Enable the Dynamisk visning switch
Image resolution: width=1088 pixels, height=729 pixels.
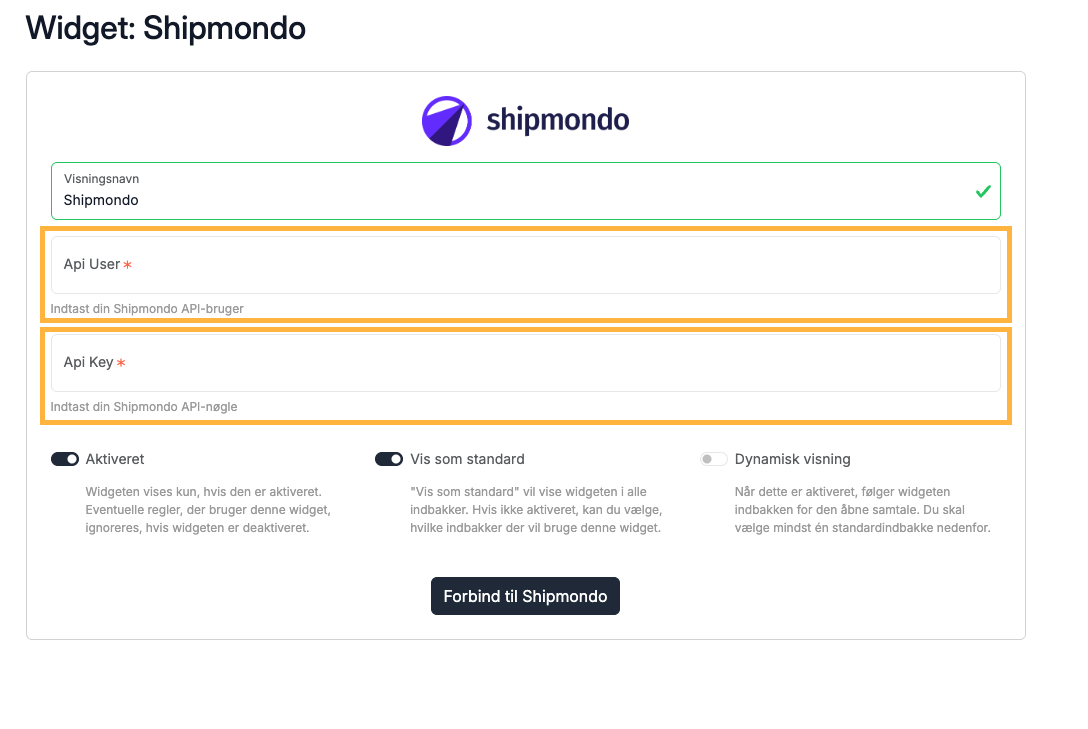[713, 459]
